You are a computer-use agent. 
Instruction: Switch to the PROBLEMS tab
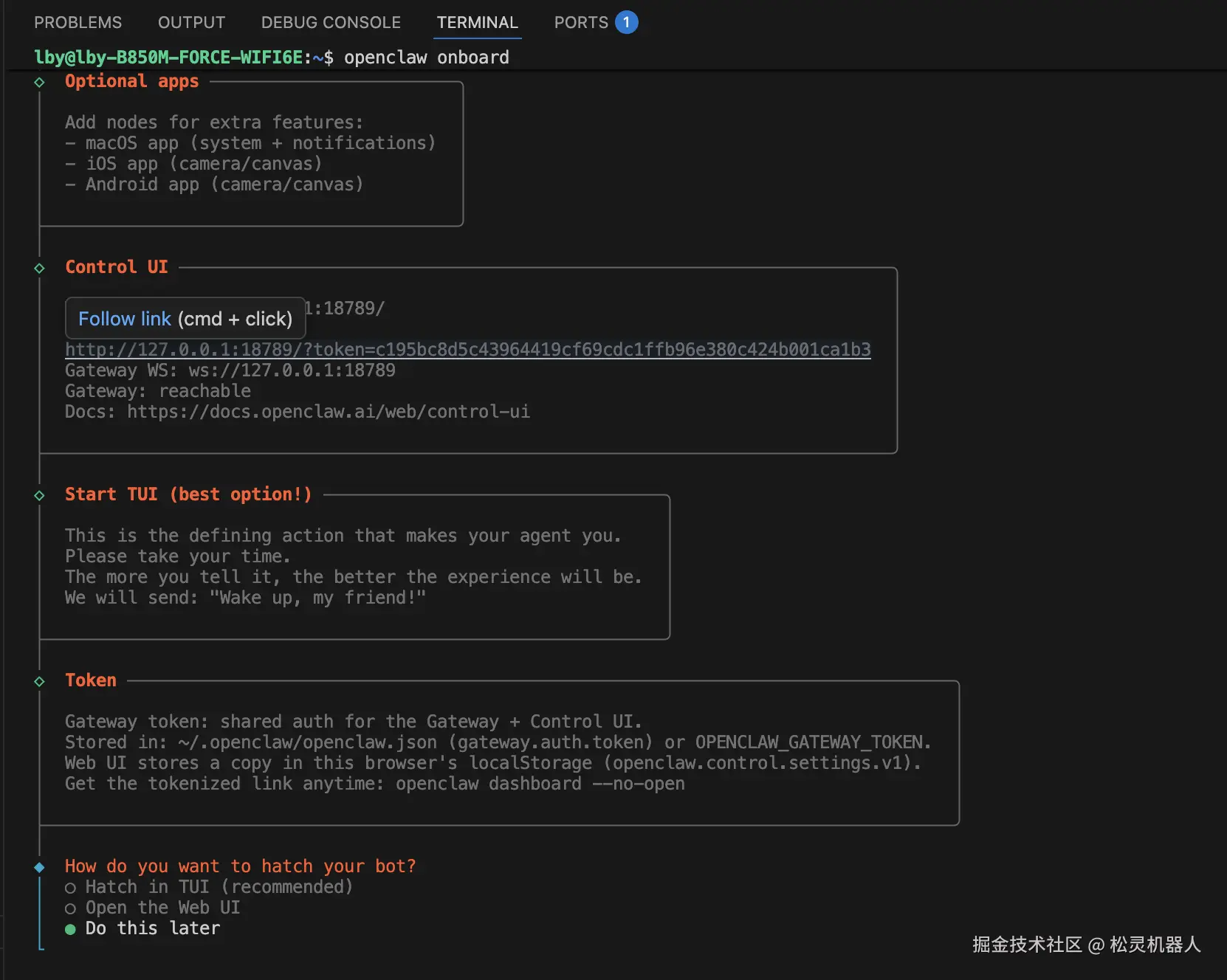point(78,23)
